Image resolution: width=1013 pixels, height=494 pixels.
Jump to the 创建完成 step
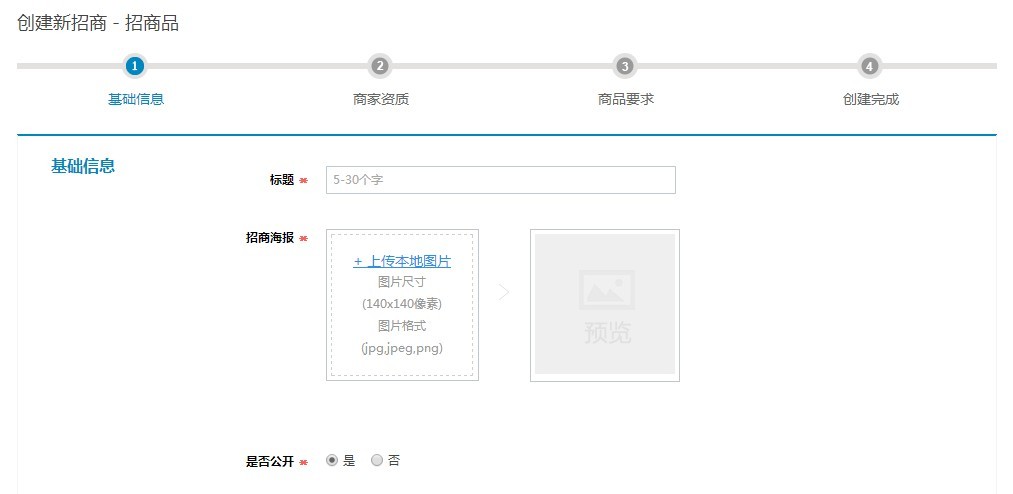click(871, 99)
